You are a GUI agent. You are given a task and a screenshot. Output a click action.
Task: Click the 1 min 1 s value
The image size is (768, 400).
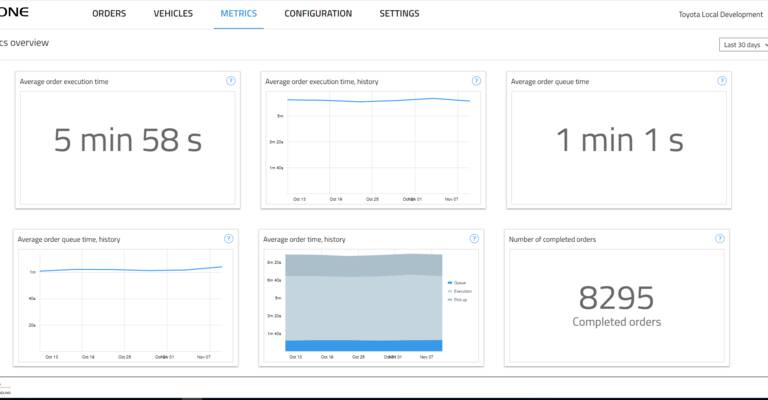coord(620,141)
